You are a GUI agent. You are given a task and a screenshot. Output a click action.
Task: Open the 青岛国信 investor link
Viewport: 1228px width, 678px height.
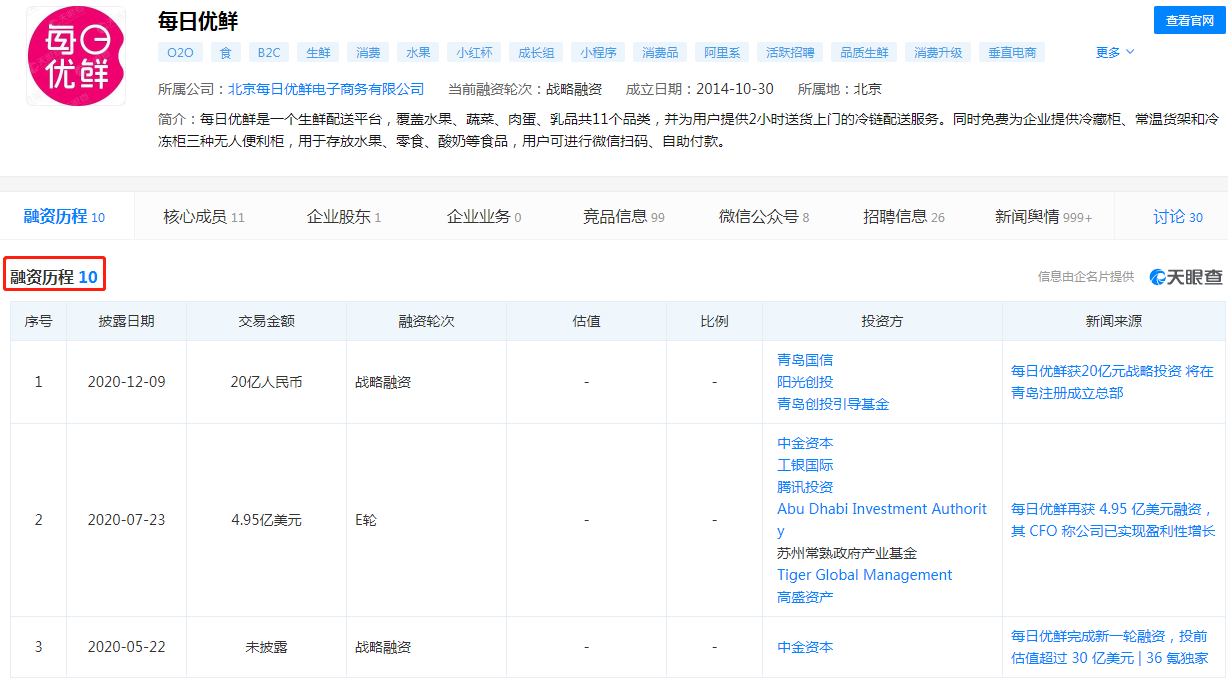point(805,360)
